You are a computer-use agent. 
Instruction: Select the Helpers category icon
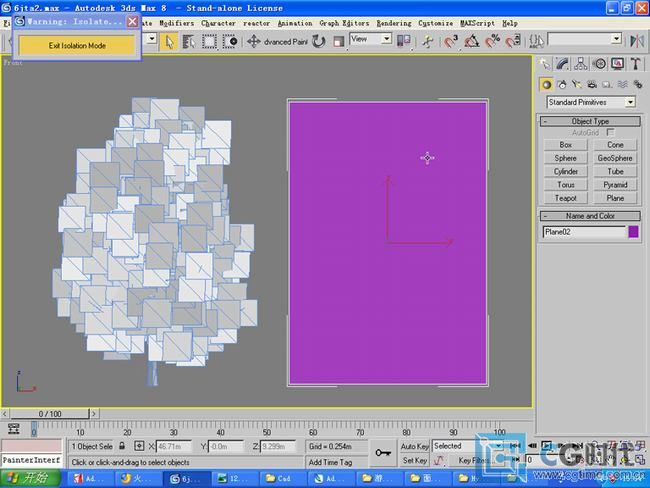click(607, 85)
